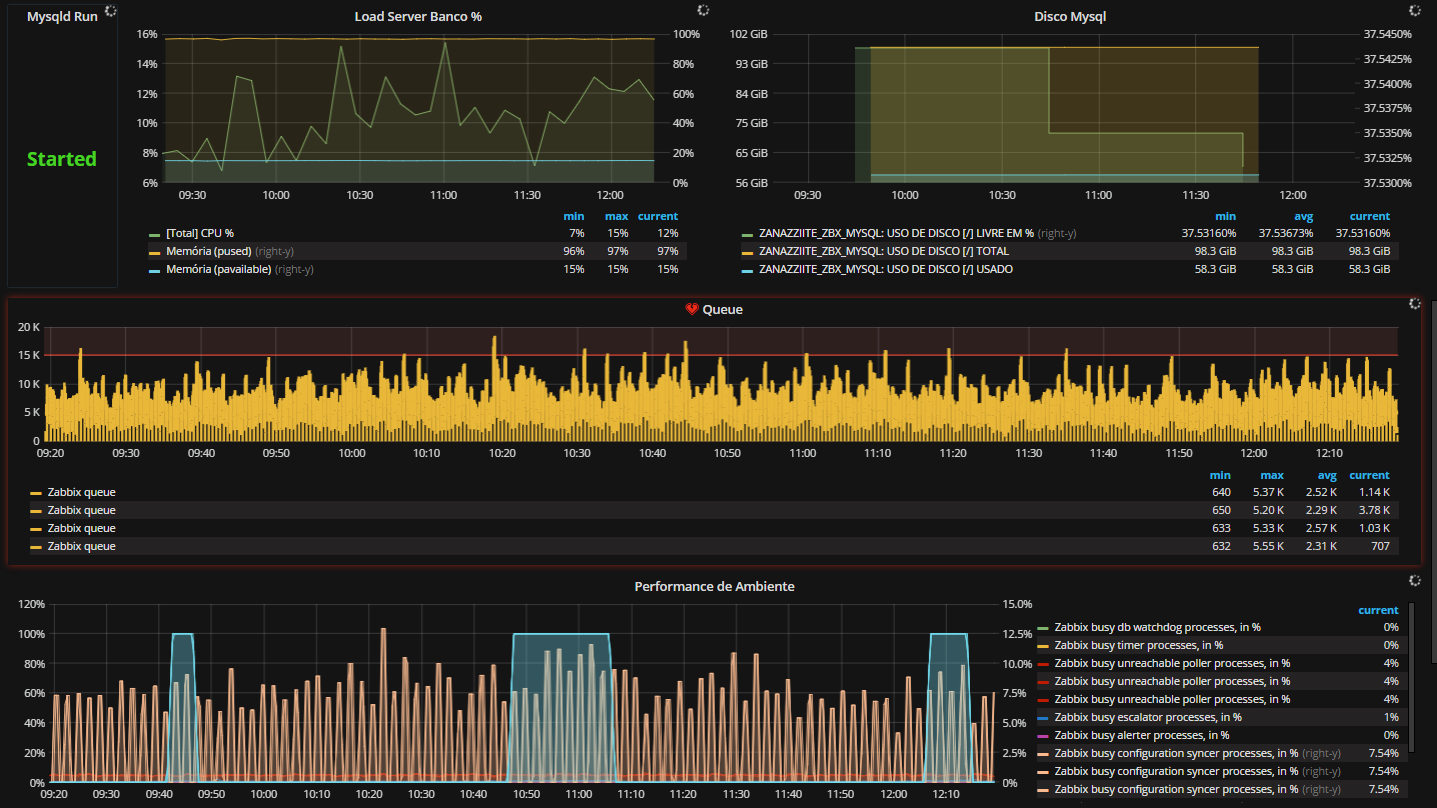1437x808 pixels.
Task: Sort Load Server Banco legend by current
Action: 657,216
